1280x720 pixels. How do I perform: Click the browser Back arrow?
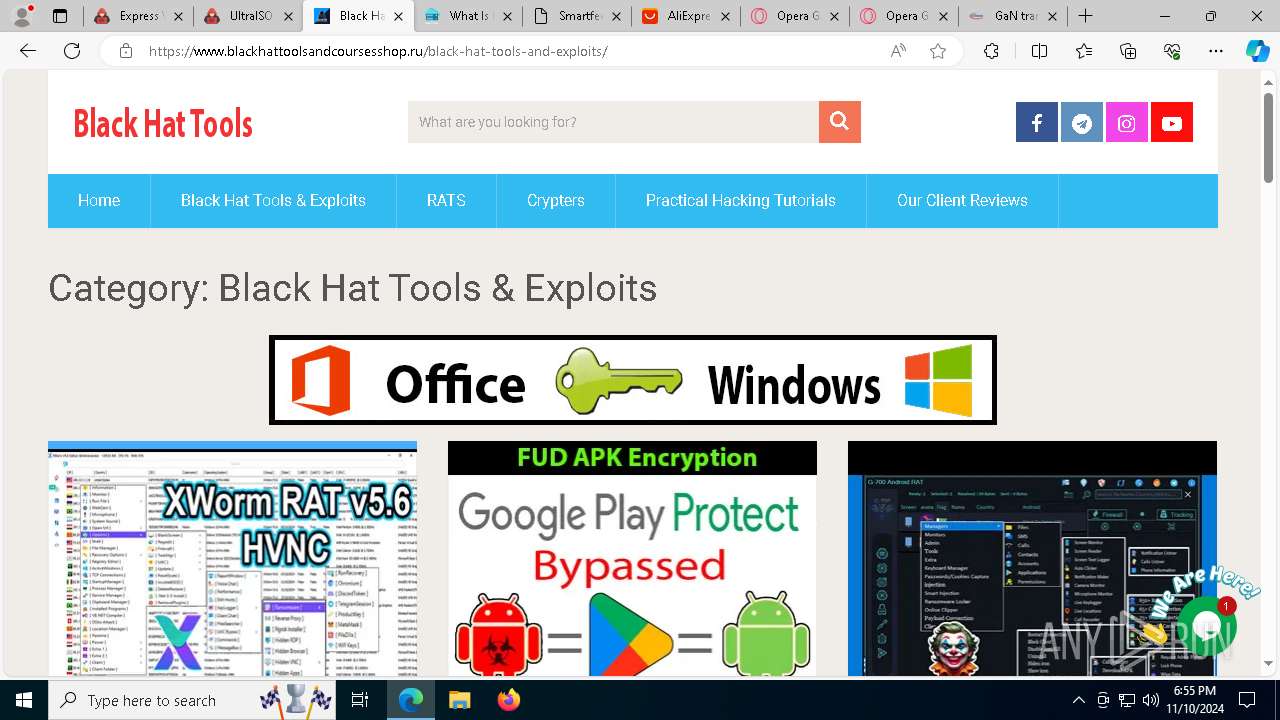pos(28,51)
